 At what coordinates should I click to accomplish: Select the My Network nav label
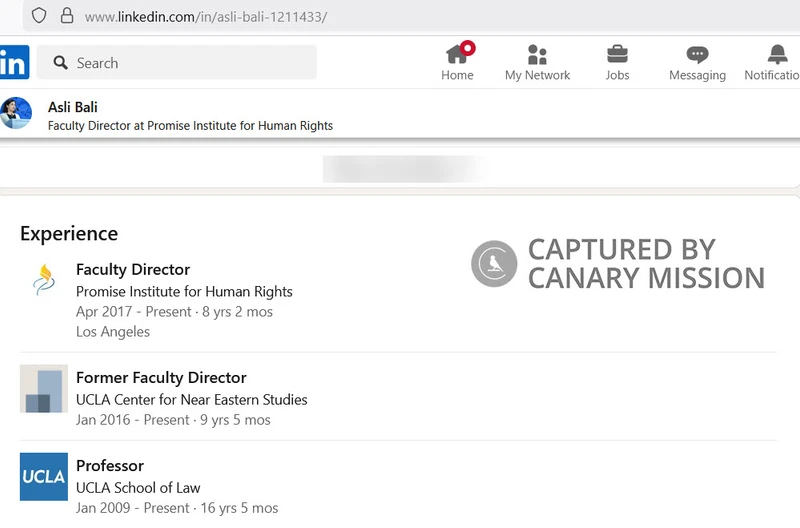point(537,75)
